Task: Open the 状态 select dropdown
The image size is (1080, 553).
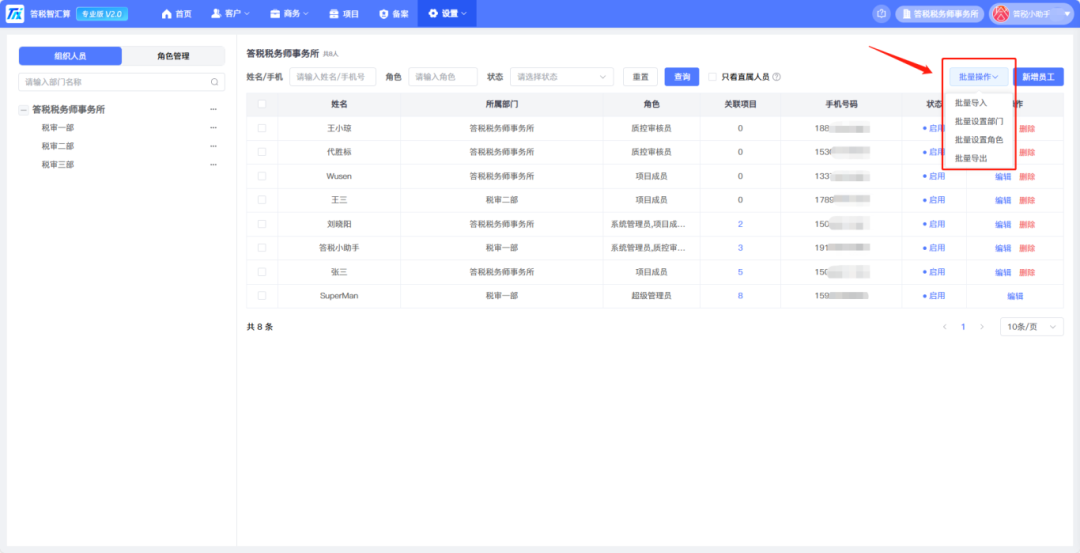Action: (x=561, y=77)
